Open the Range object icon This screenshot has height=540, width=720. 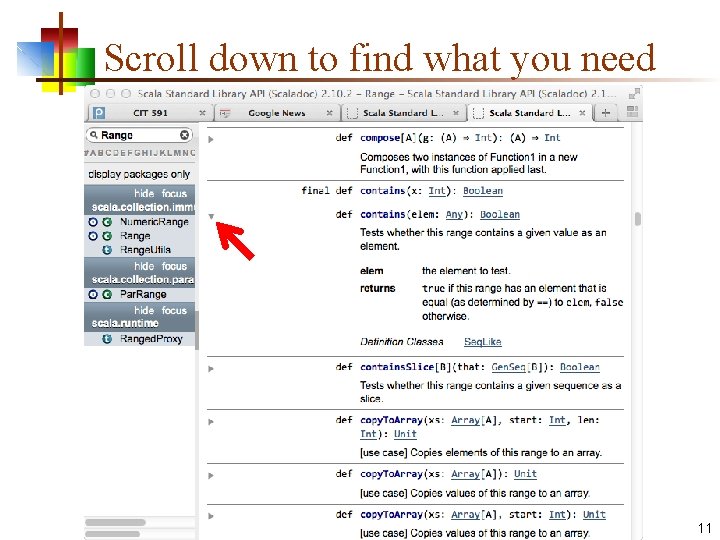click(x=93, y=236)
